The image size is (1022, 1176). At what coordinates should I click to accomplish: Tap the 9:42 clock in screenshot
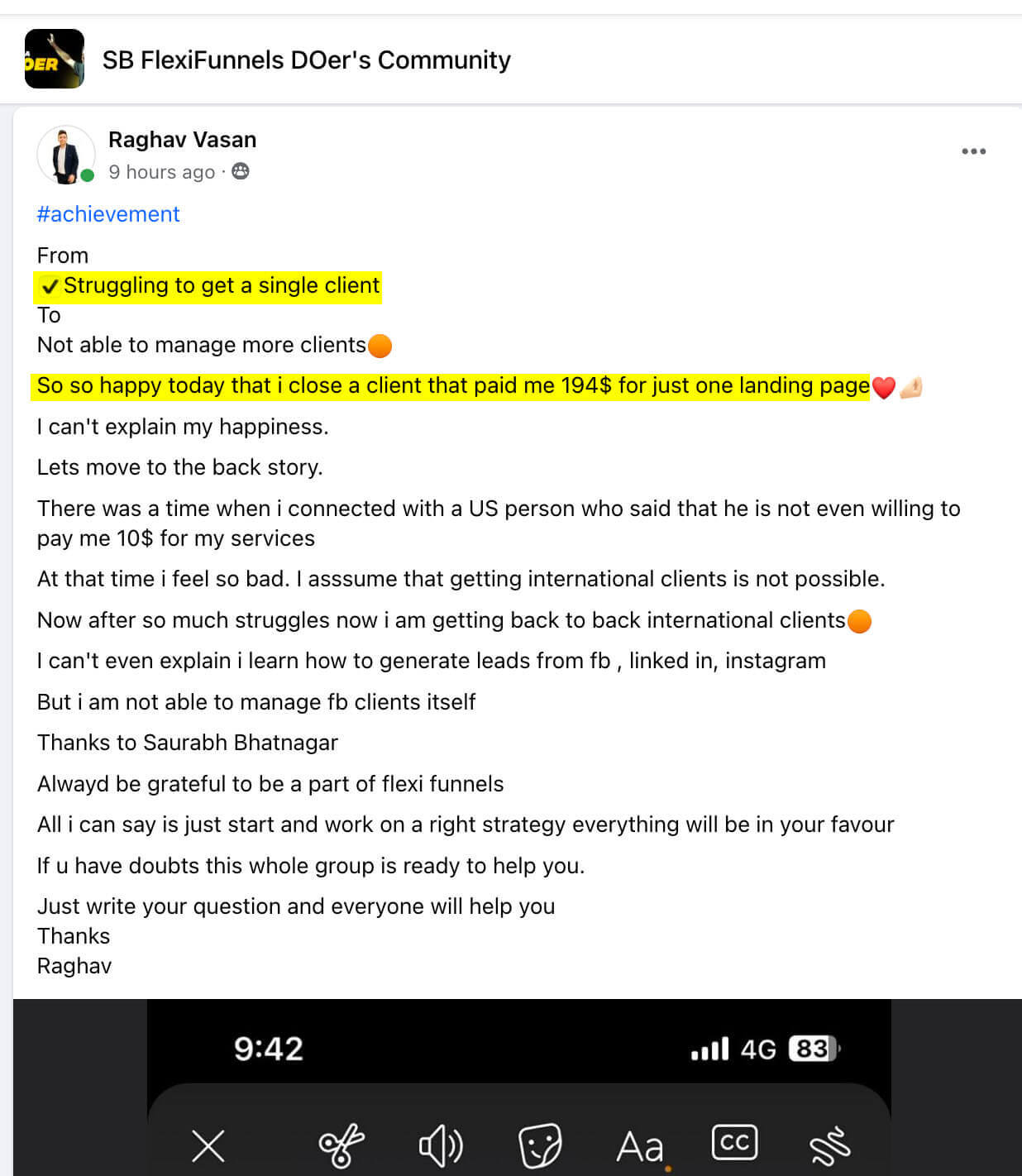point(269,1049)
